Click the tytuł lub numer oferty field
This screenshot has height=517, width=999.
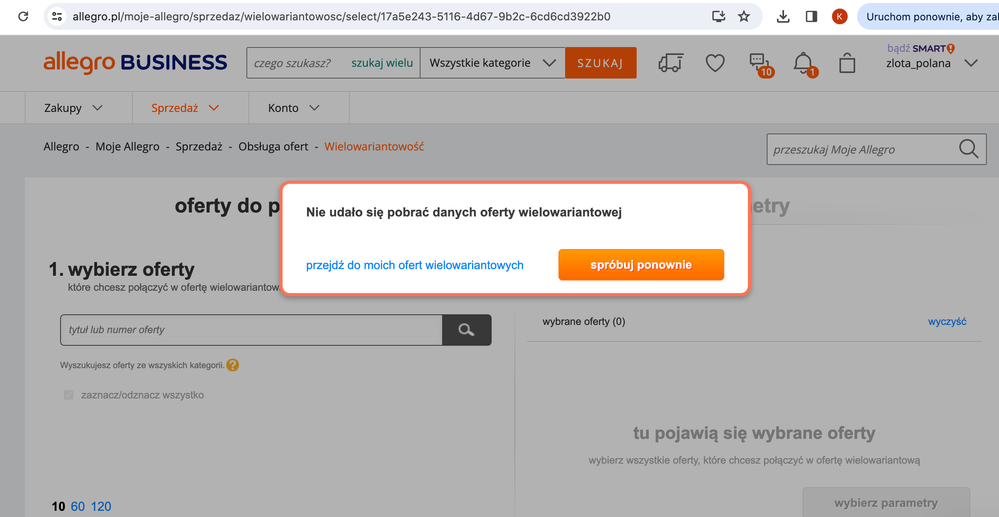click(x=251, y=330)
